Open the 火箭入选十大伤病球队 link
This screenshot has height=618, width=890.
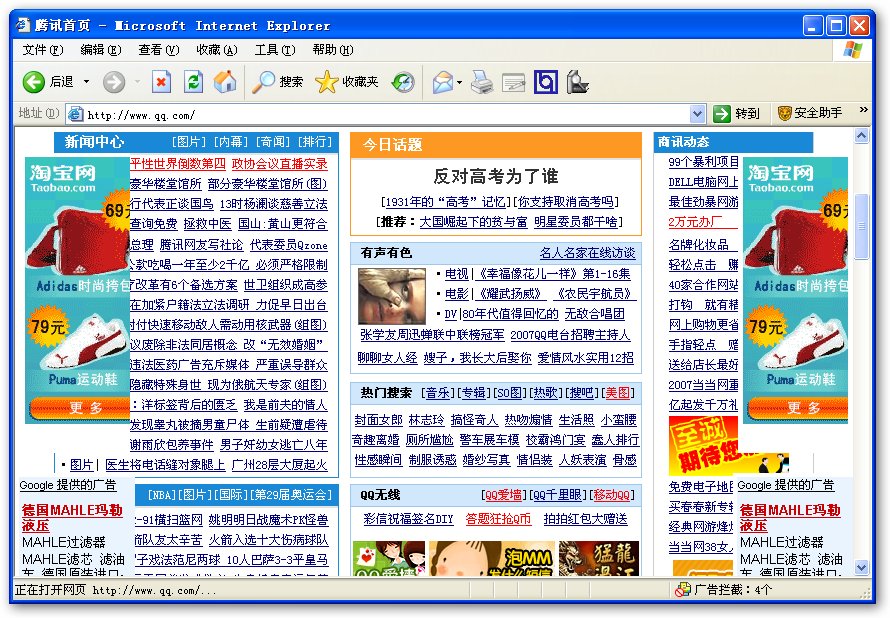coord(268,540)
